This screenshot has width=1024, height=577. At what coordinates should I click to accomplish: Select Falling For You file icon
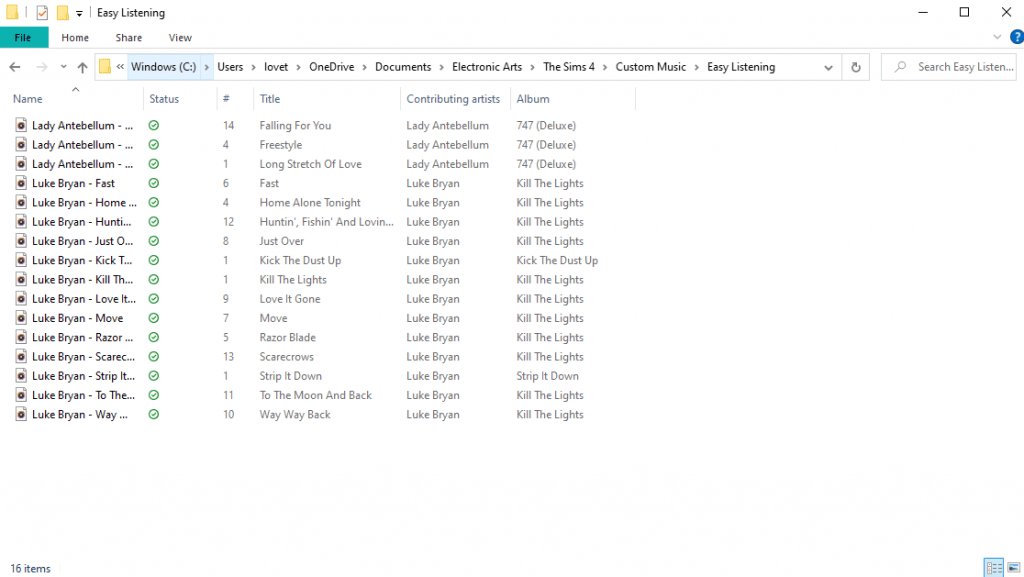click(x=21, y=125)
